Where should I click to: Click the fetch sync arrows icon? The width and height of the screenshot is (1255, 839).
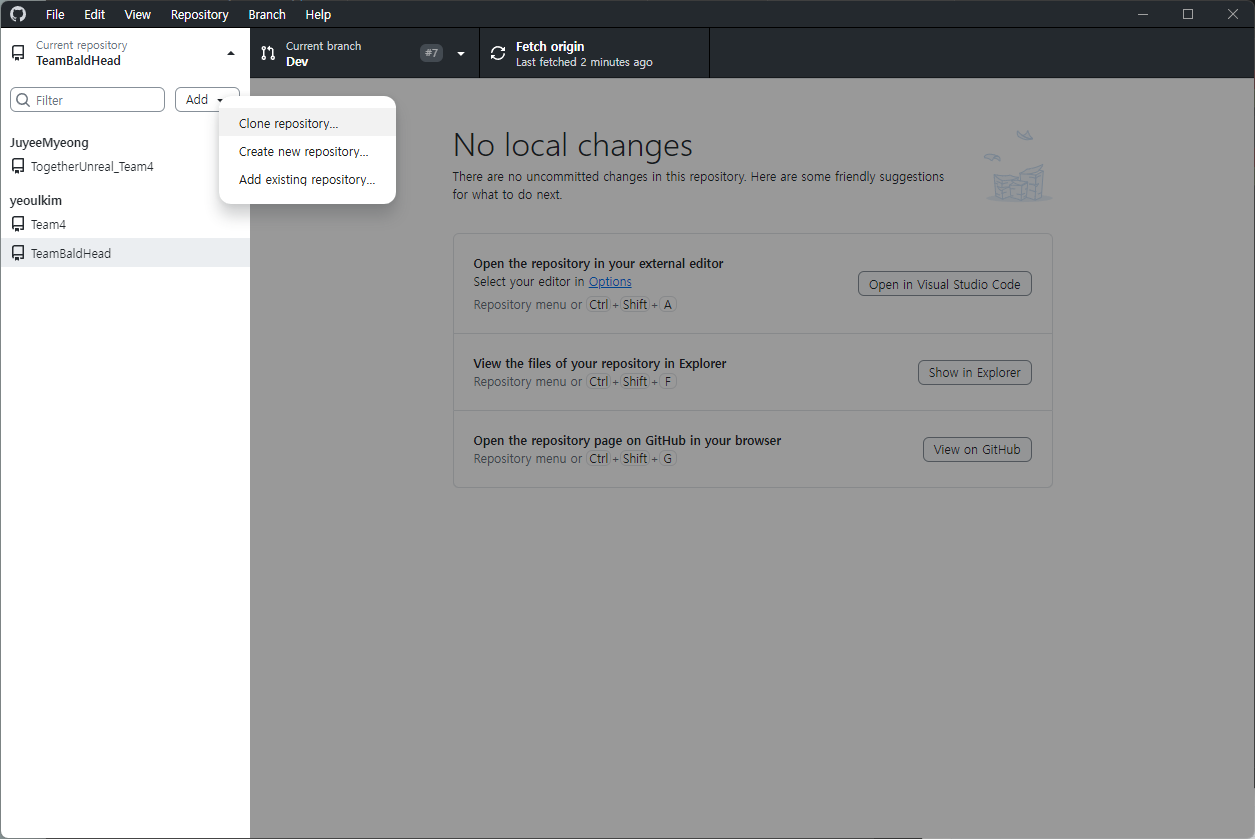[x=498, y=53]
